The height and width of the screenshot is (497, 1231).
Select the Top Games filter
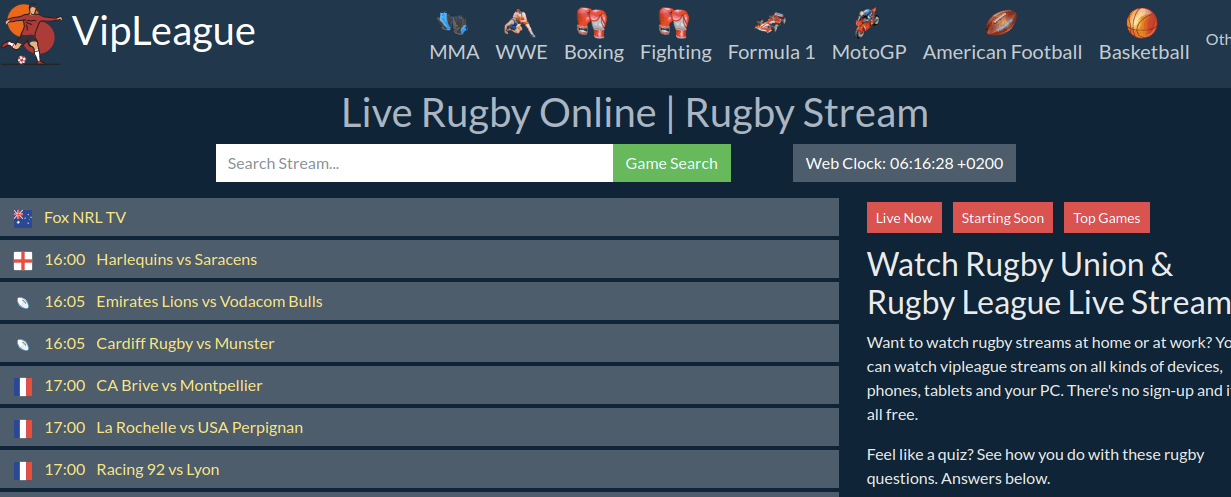tap(1106, 218)
